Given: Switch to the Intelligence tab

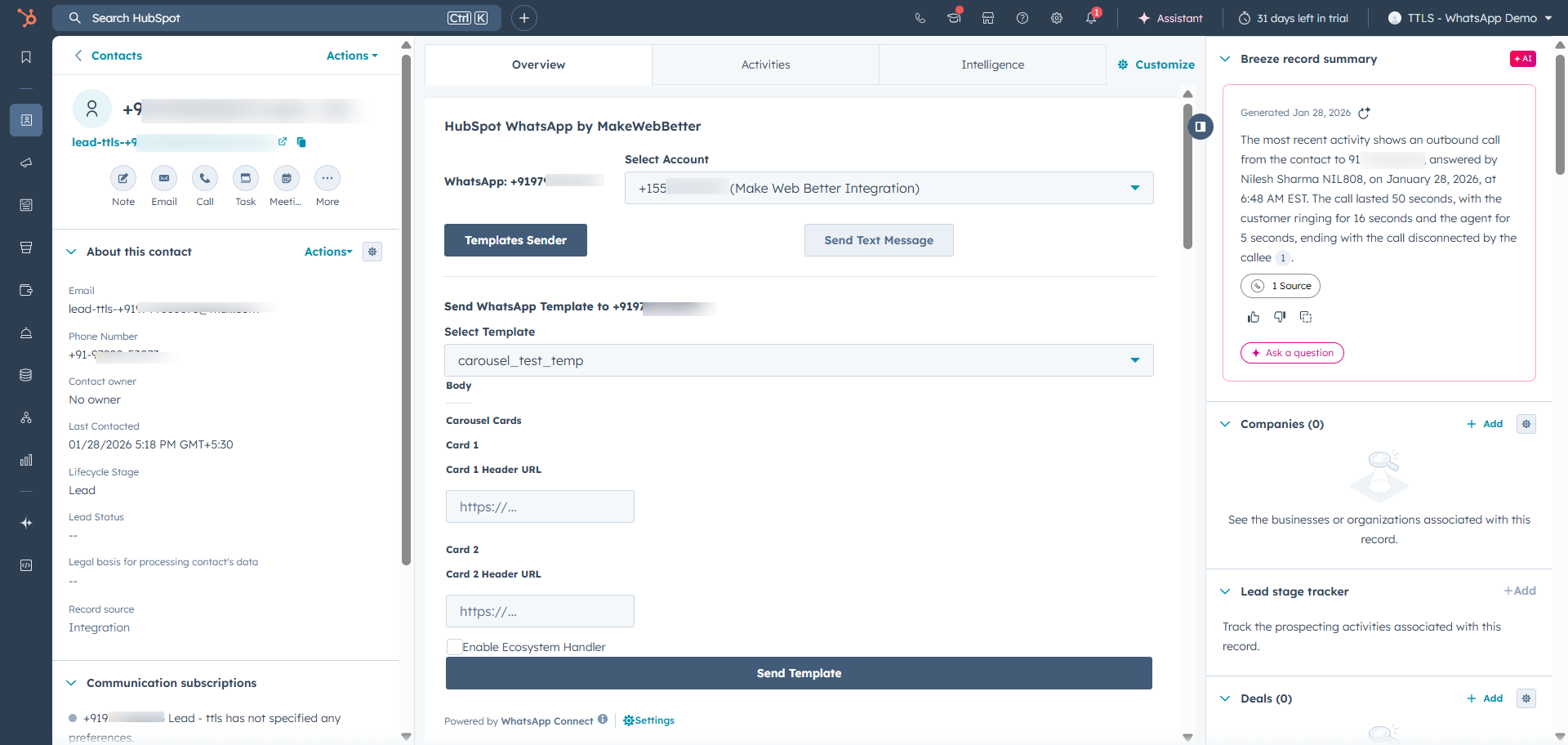Looking at the screenshot, I should click(x=992, y=65).
